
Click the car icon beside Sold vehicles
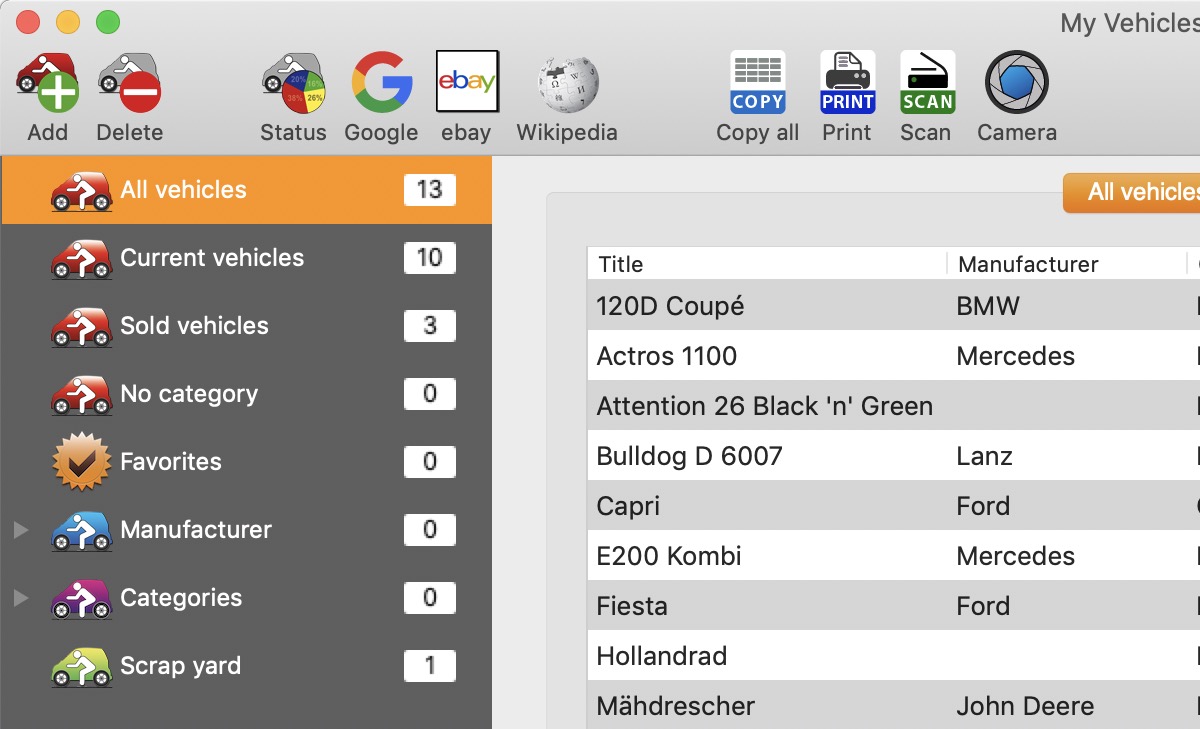(x=81, y=326)
